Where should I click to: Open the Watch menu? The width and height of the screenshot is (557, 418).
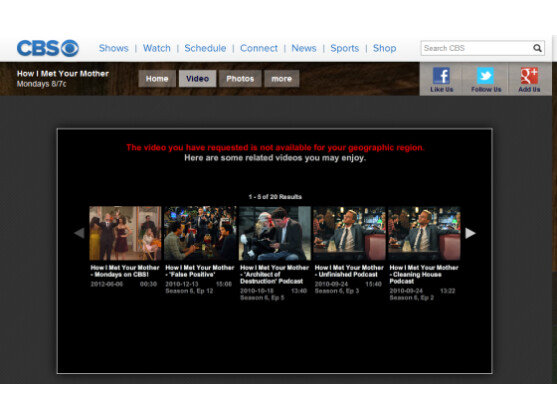coord(157,48)
